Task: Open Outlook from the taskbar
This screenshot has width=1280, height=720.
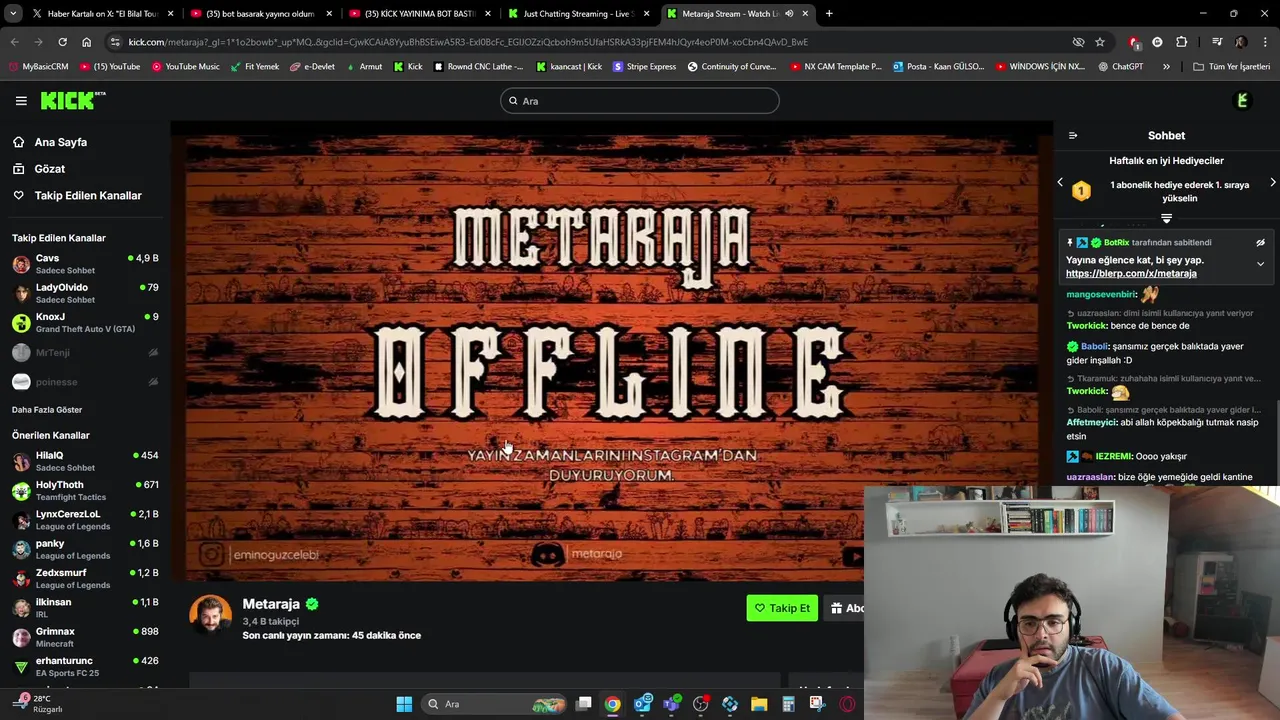Action: click(642, 704)
